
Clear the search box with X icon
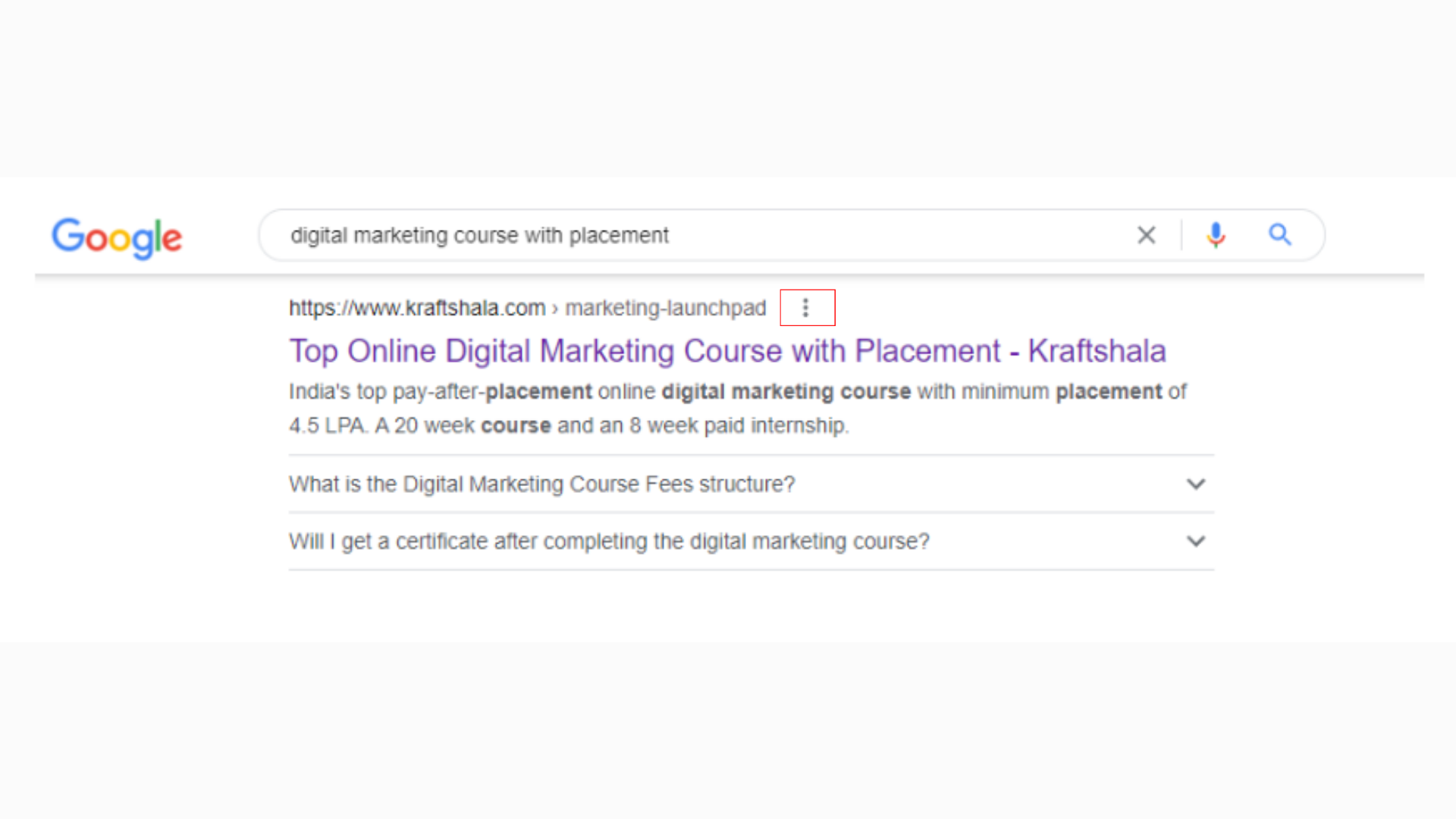[1147, 235]
